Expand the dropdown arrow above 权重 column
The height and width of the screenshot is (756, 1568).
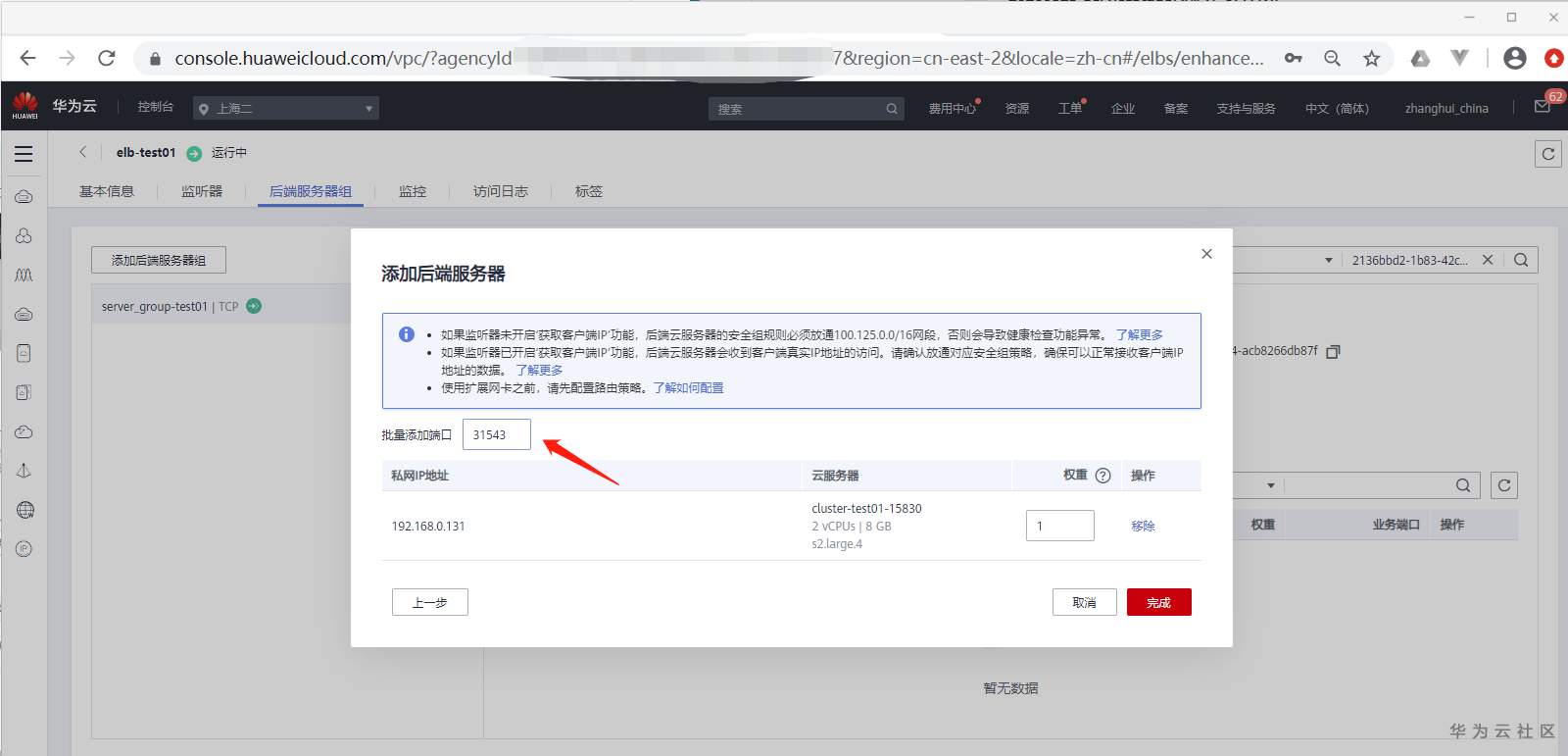point(1271,485)
